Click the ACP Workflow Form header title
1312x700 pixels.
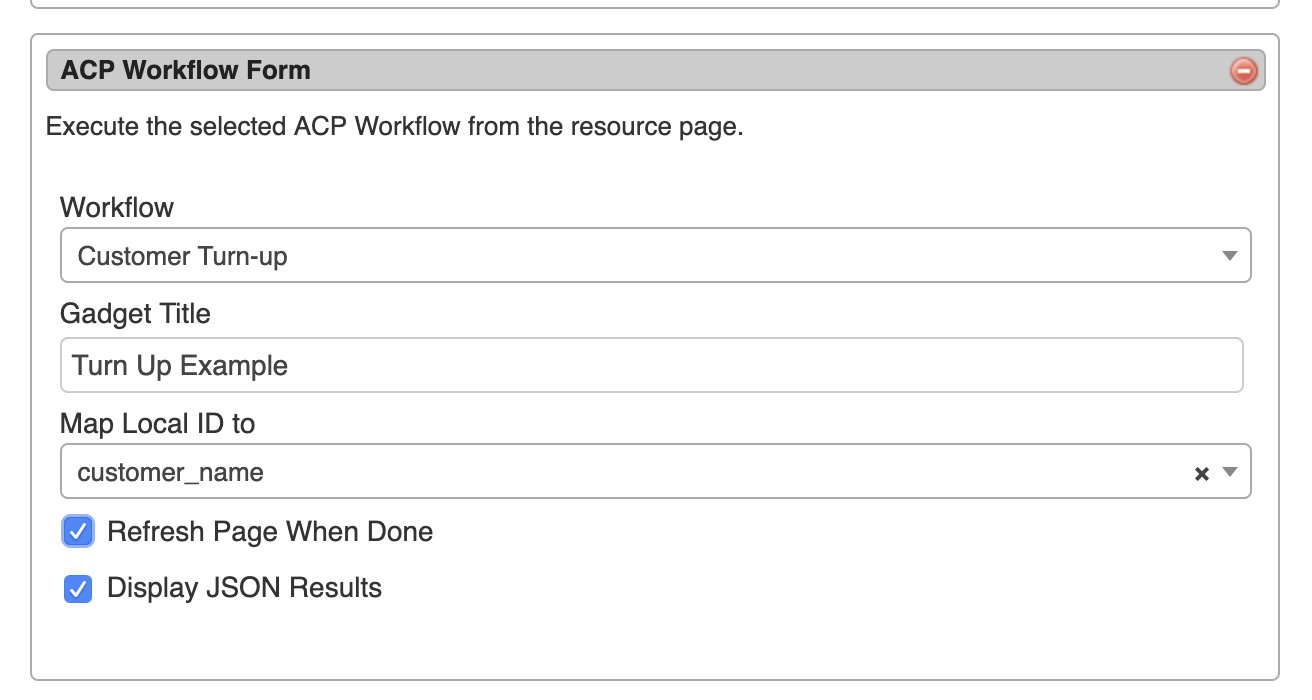186,70
